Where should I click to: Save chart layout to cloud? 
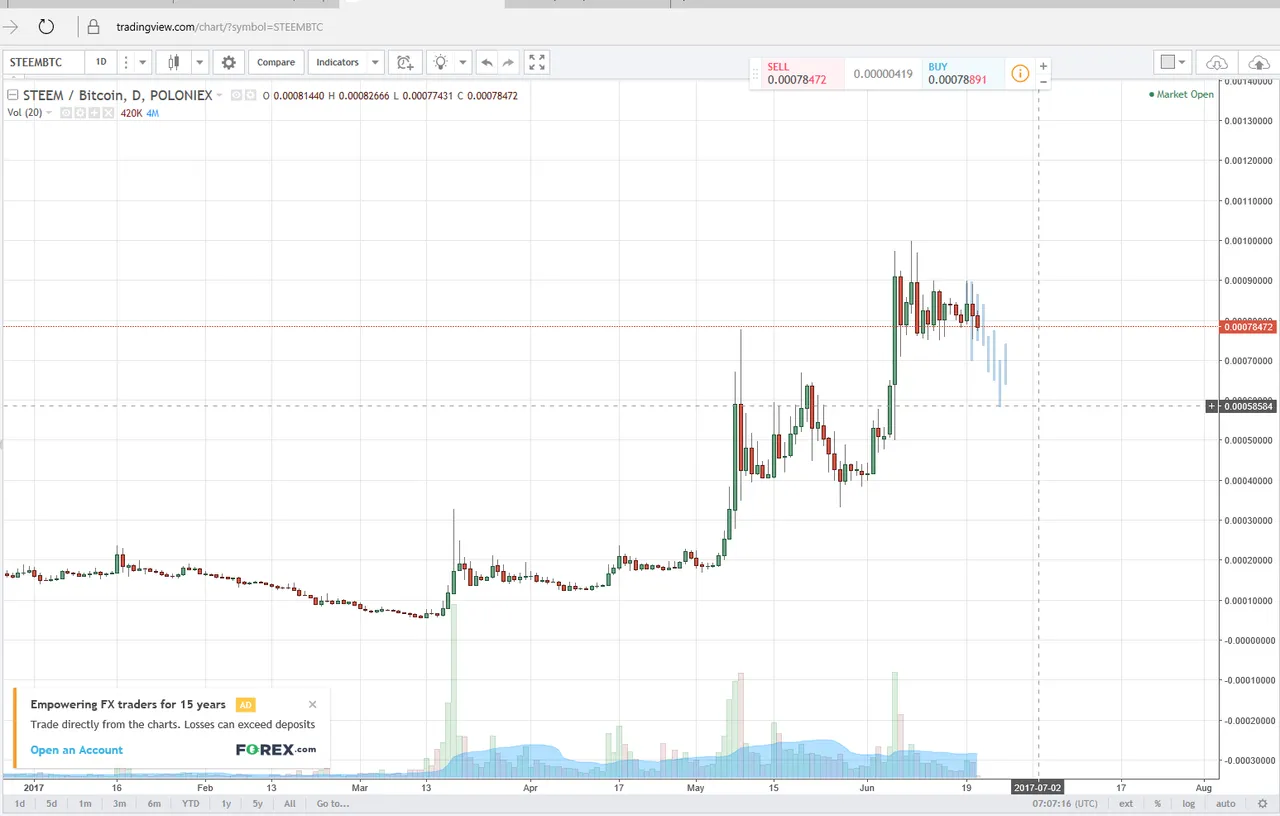pyautogui.click(x=1258, y=62)
